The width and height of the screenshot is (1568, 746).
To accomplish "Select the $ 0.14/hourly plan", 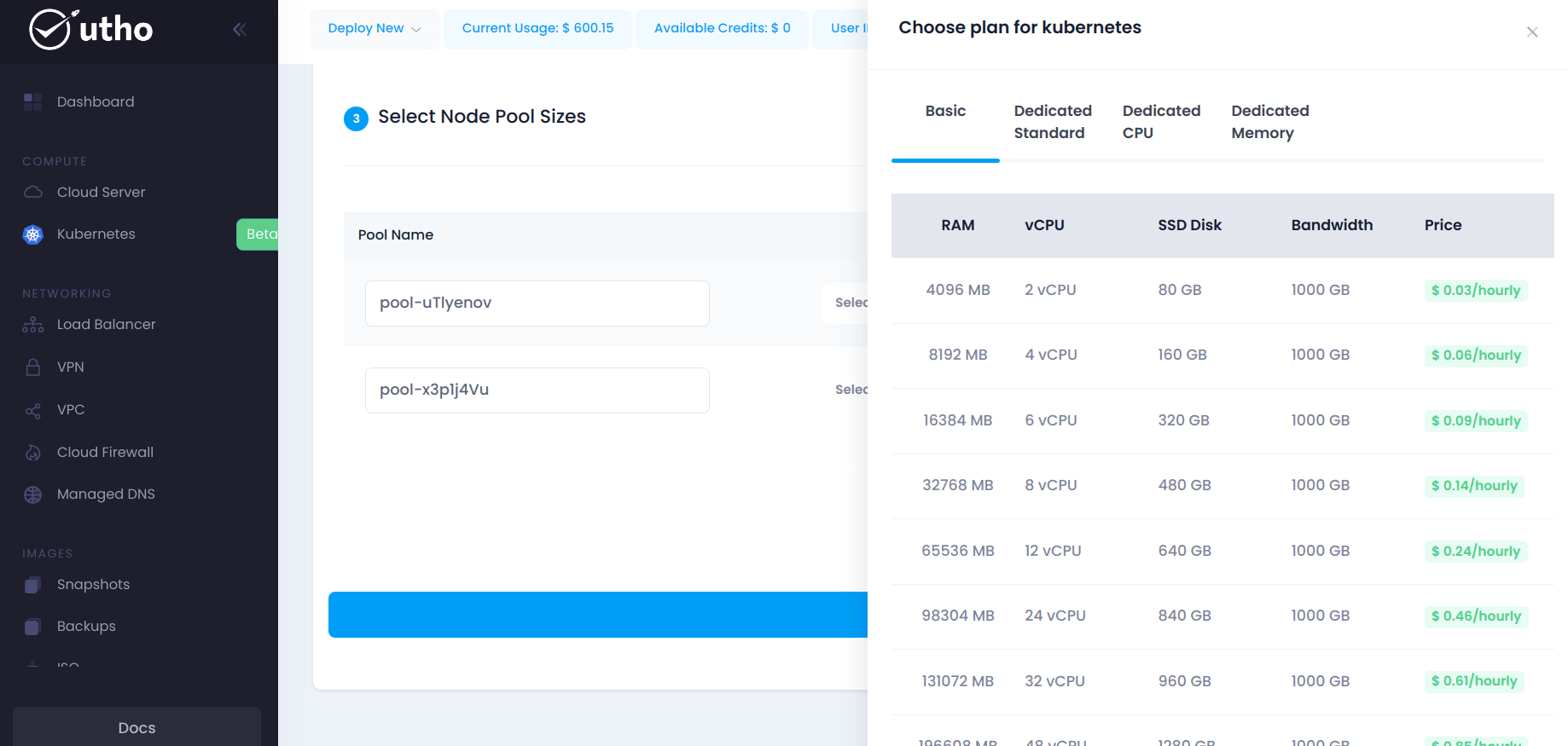I will [1474, 486].
